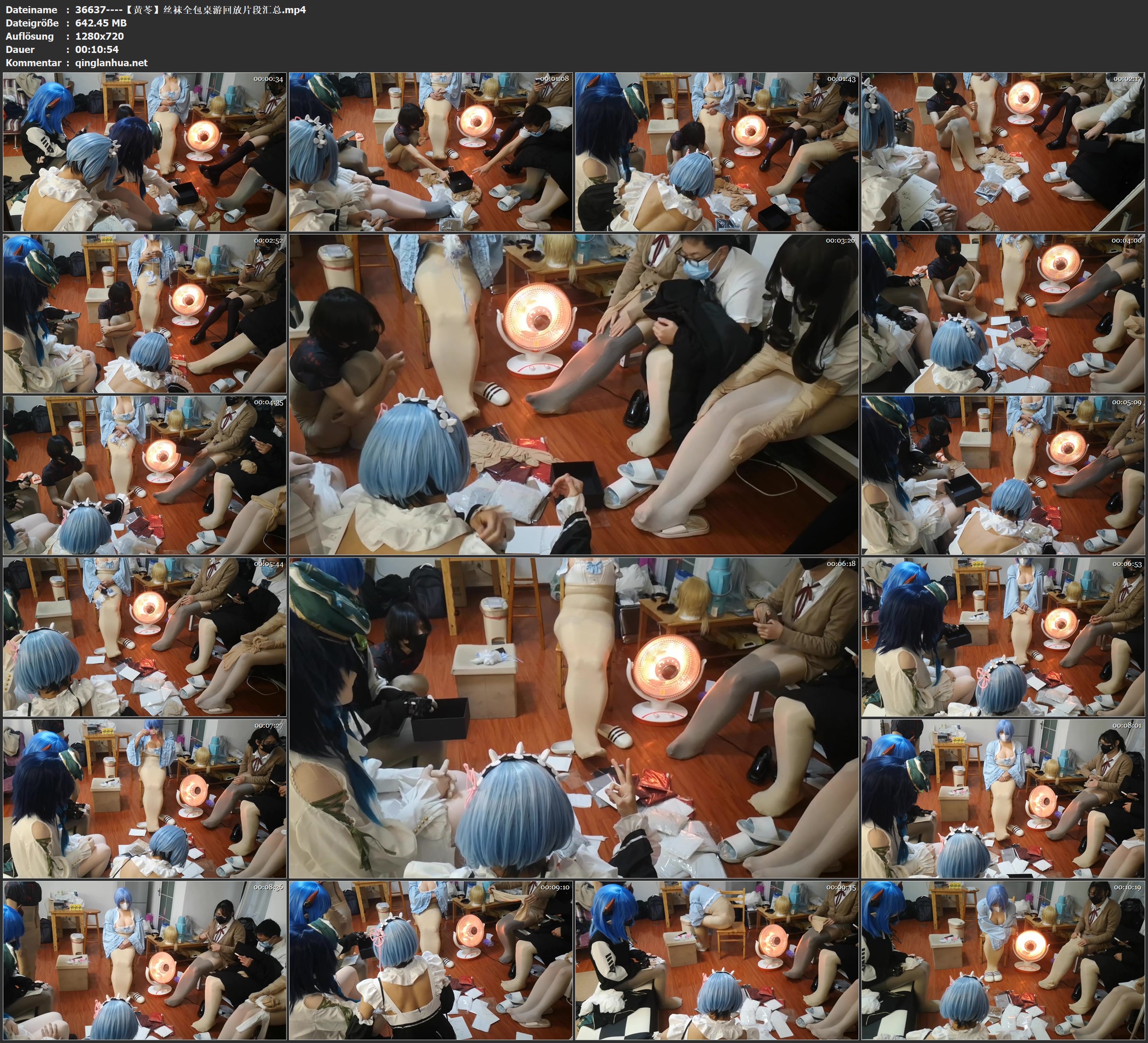This screenshot has height=1043, width=1148.
Task: Open the large frame at 00:03:26
Action: pos(573,394)
